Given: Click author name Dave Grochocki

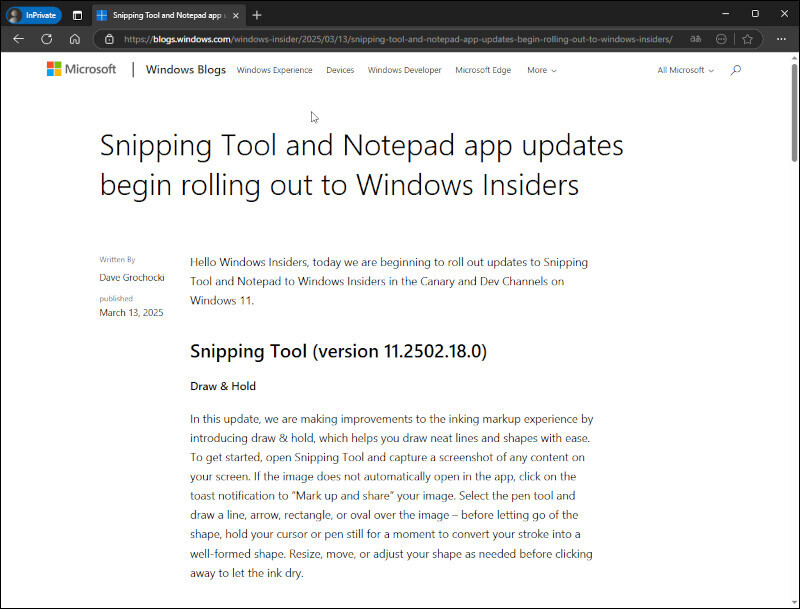Looking at the screenshot, I should (132, 277).
